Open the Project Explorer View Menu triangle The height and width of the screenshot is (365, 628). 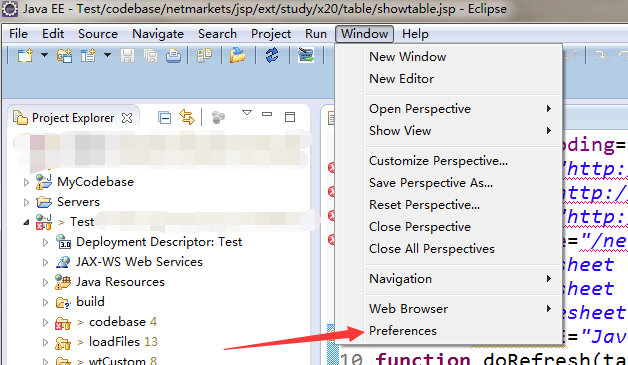point(247,113)
